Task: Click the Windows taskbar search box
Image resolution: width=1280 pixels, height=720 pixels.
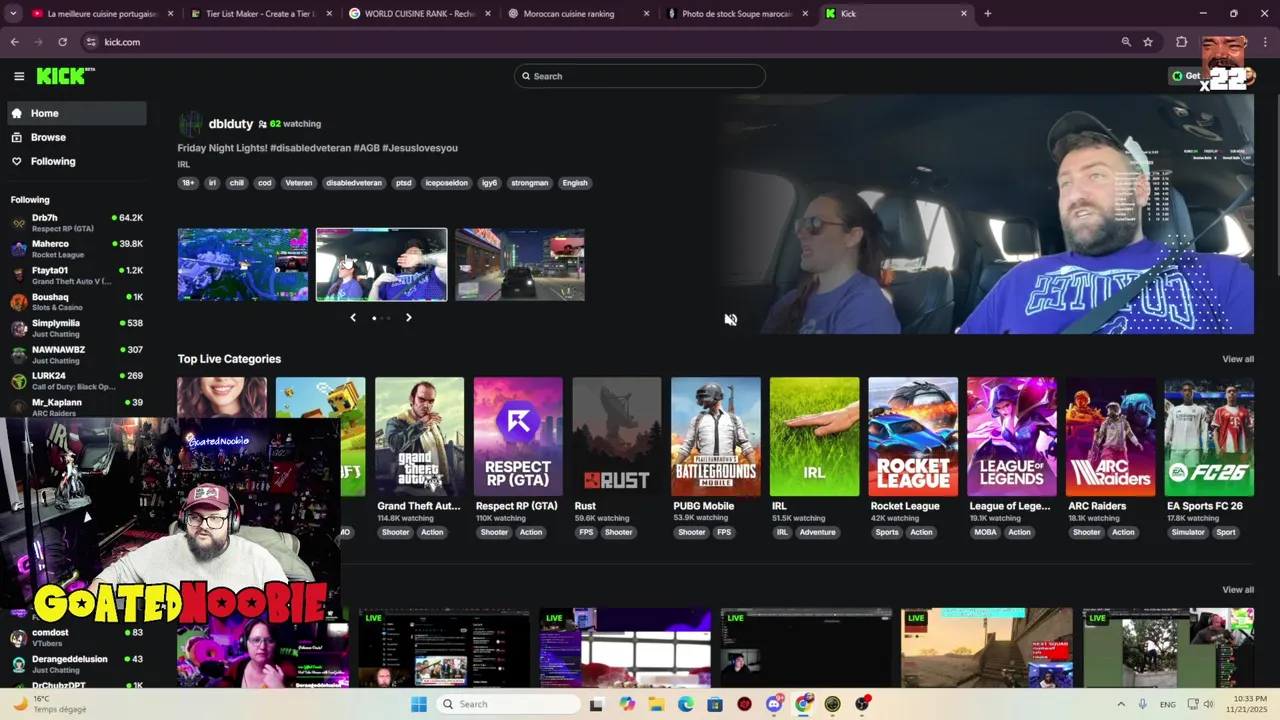Action: tap(507, 704)
